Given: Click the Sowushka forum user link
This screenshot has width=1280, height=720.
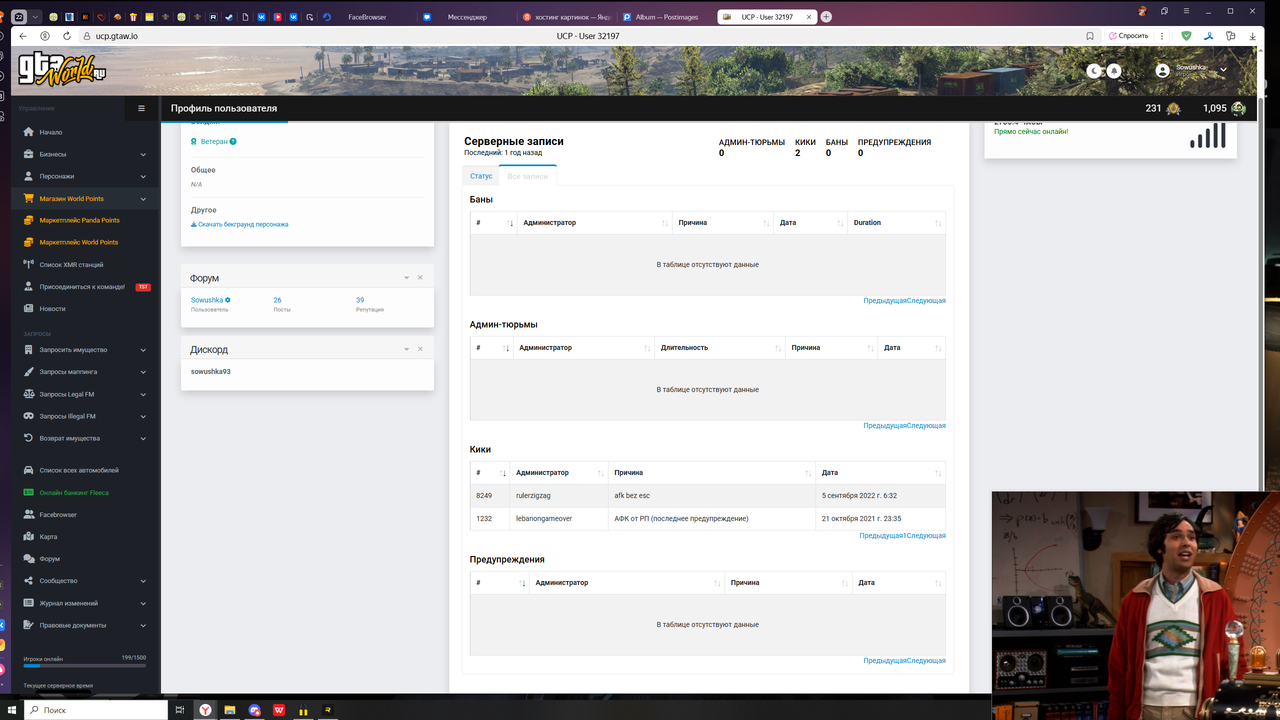Looking at the screenshot, I should (x=208, y=300).
